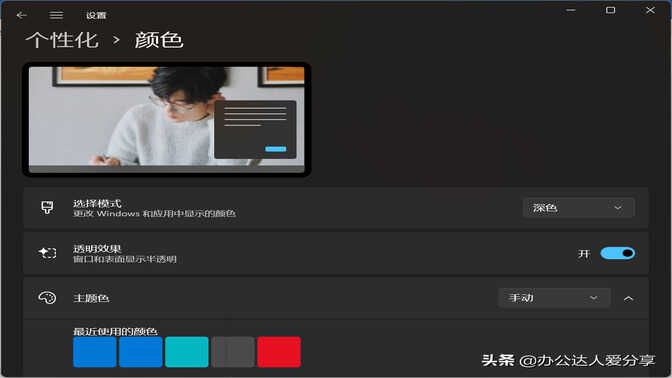Minimize the Settings window
Image resolution: width=672 pixels, height=378 pixels.
click(x=570, y=10)
